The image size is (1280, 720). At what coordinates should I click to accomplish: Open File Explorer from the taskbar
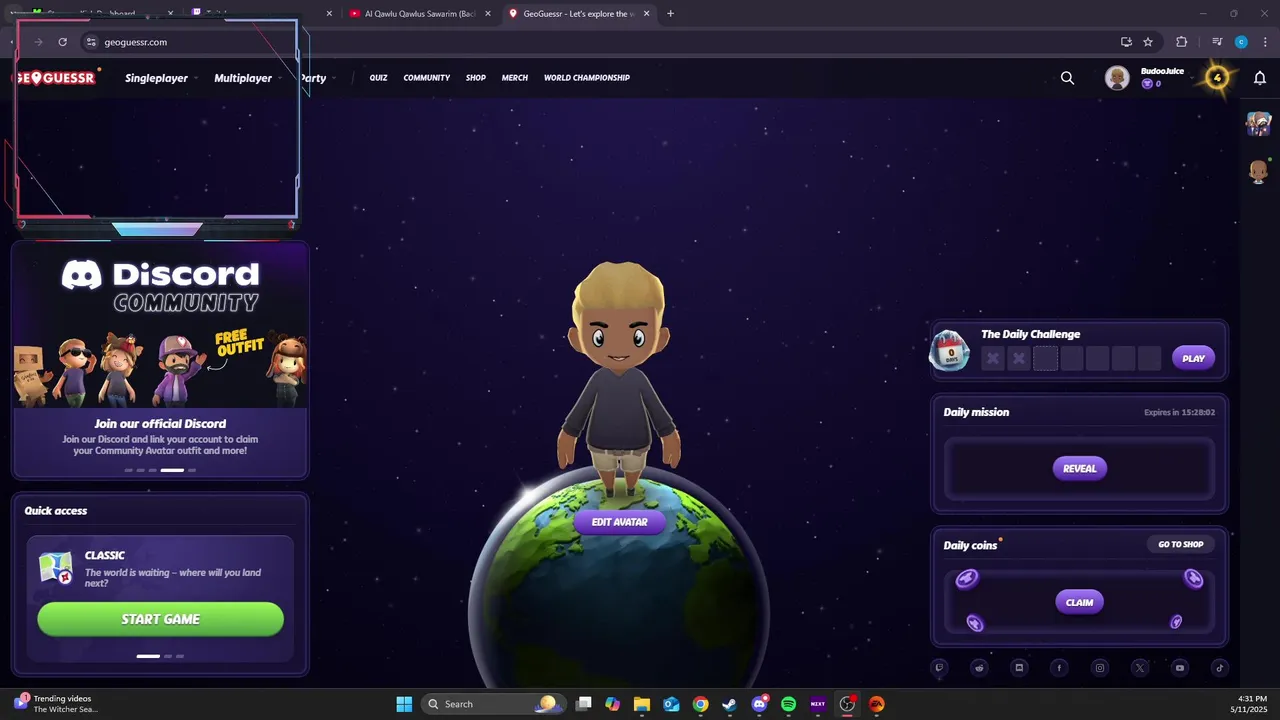[642, 704]
